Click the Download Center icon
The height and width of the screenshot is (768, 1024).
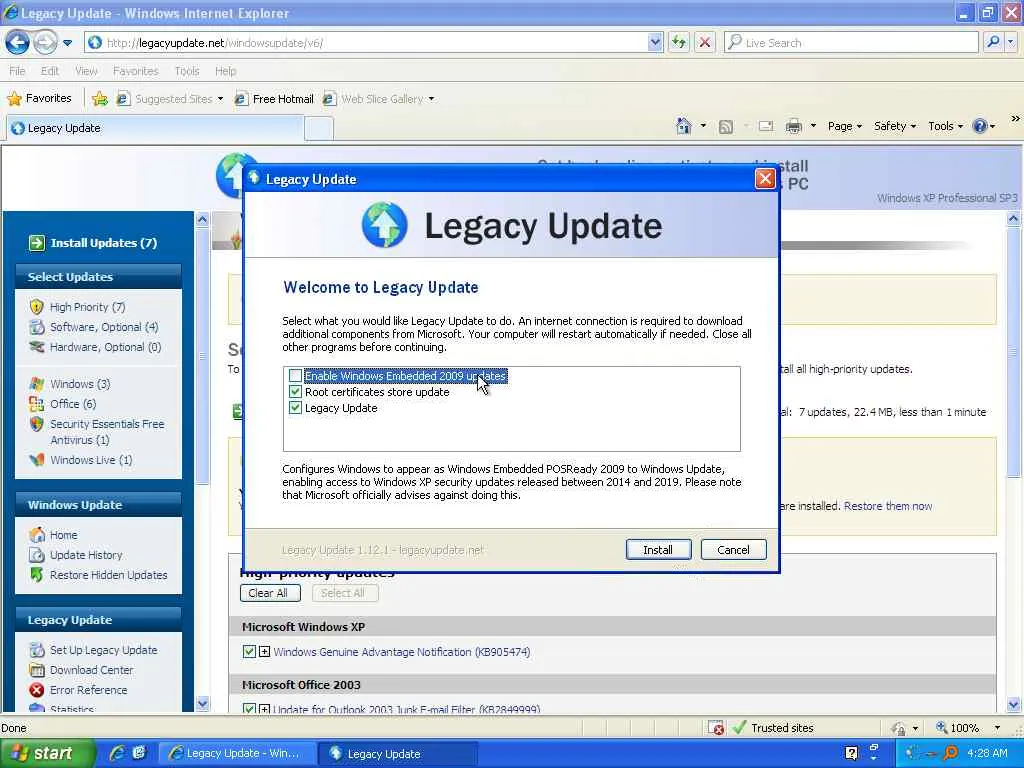click(37, 669)
